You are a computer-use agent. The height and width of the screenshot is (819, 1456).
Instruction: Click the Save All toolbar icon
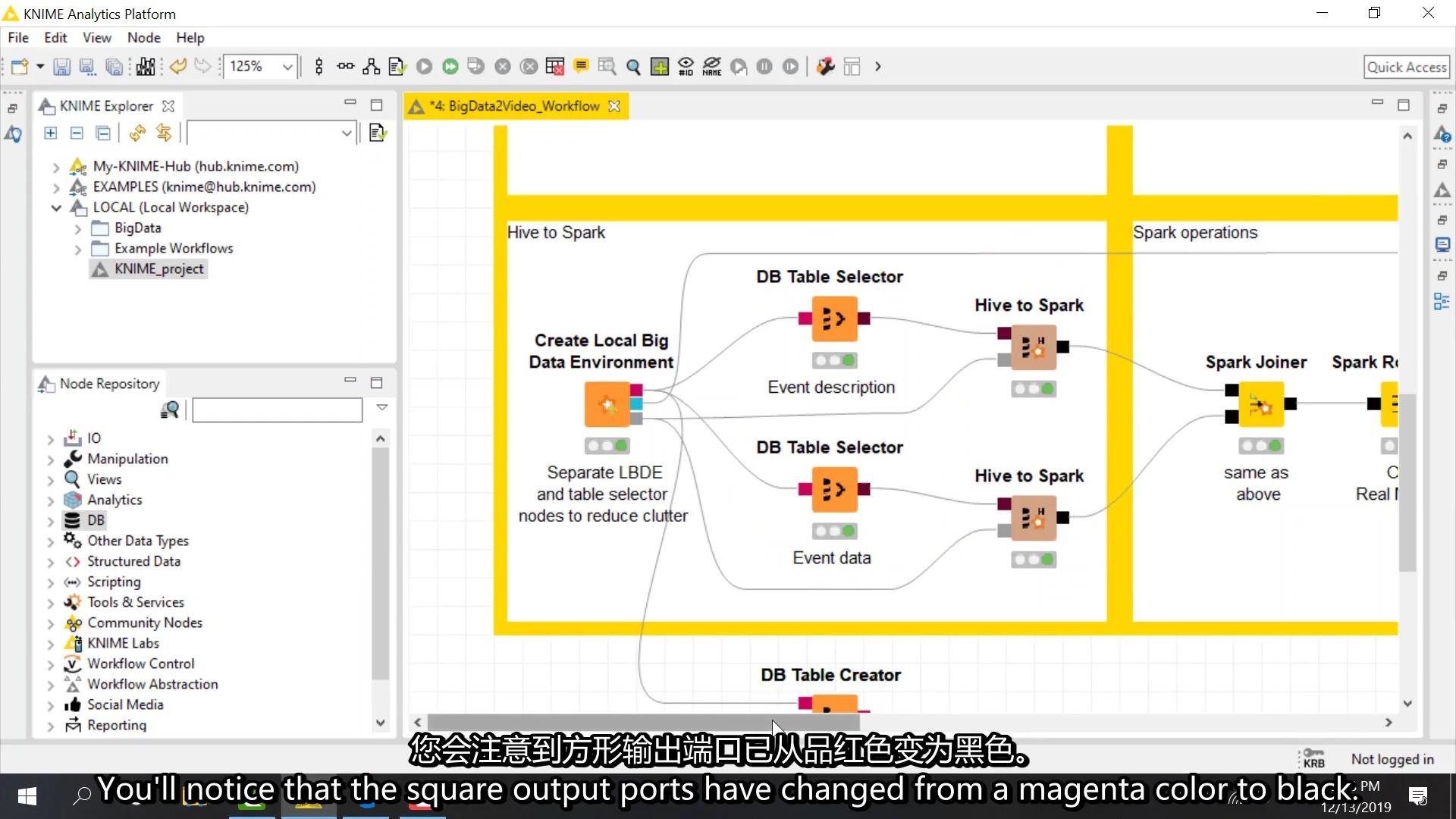click(114, 67)
